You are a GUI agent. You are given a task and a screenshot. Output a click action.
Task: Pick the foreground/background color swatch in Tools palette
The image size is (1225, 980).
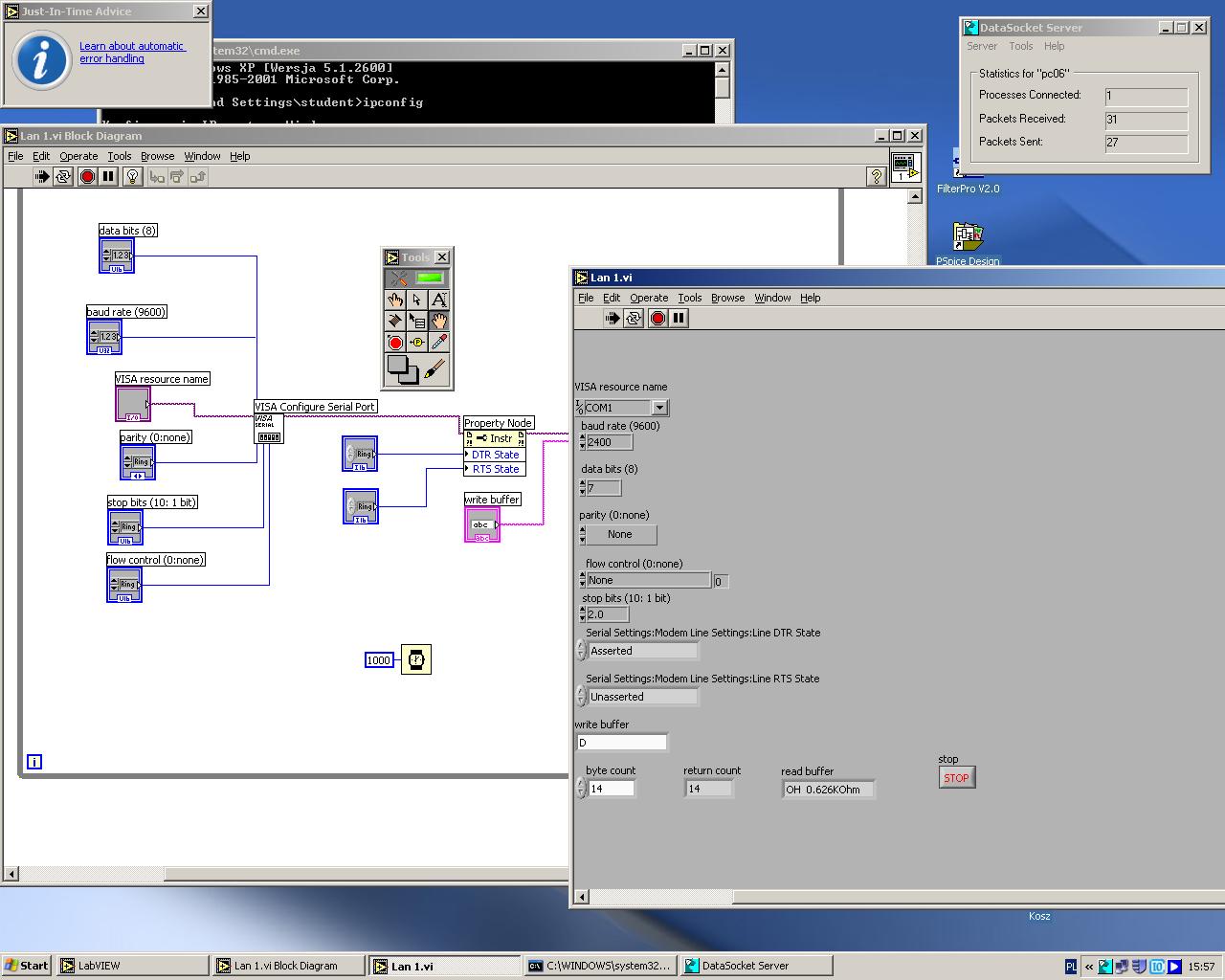click(x=403, y=368)
